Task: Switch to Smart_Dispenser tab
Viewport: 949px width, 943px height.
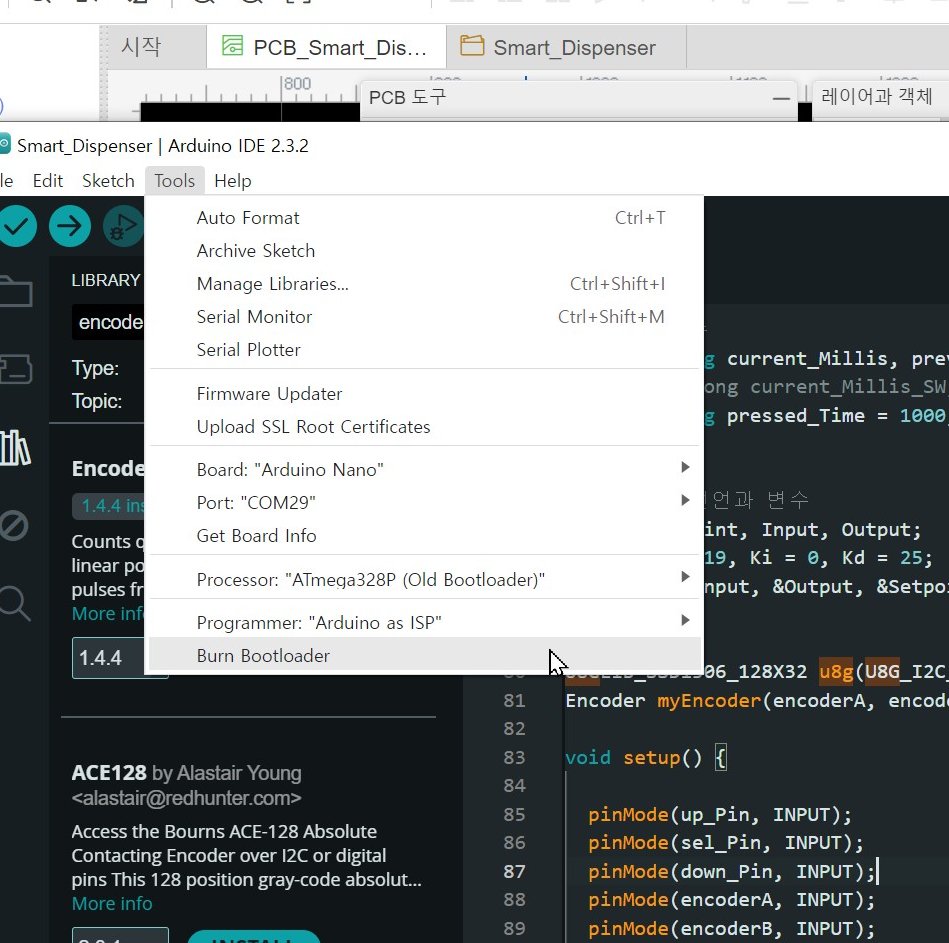Action: tap(566, 47)
